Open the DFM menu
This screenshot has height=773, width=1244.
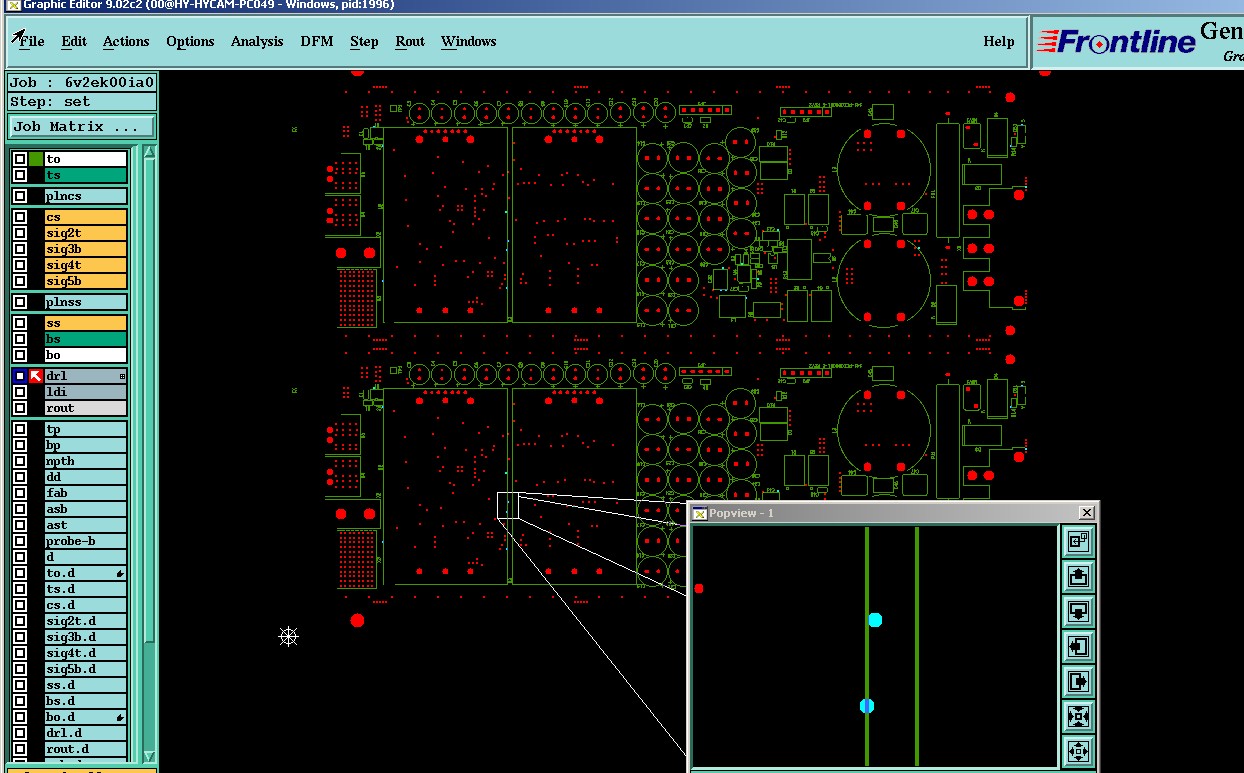(x=317, y=41)
